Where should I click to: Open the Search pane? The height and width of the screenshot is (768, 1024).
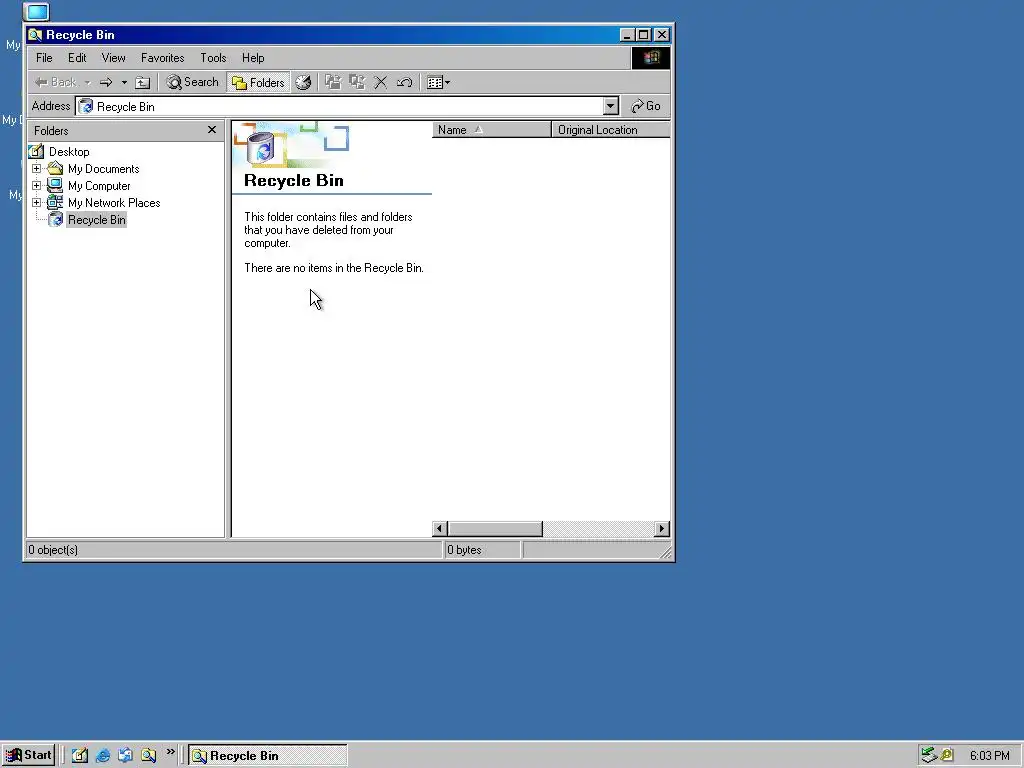(x=192, y=82)
